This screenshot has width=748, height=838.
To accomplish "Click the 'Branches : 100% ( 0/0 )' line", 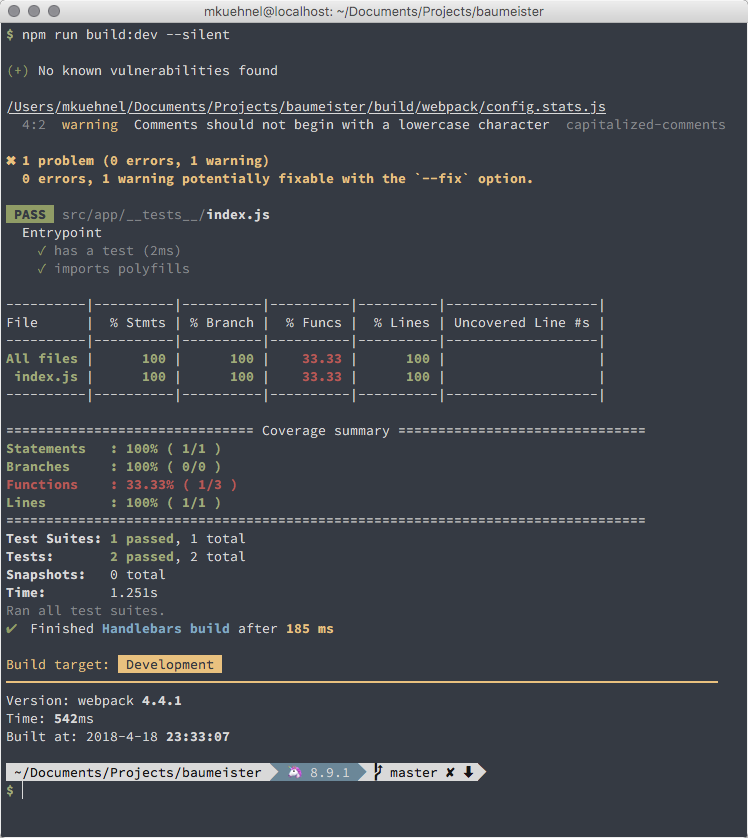I will click(114, 467).
